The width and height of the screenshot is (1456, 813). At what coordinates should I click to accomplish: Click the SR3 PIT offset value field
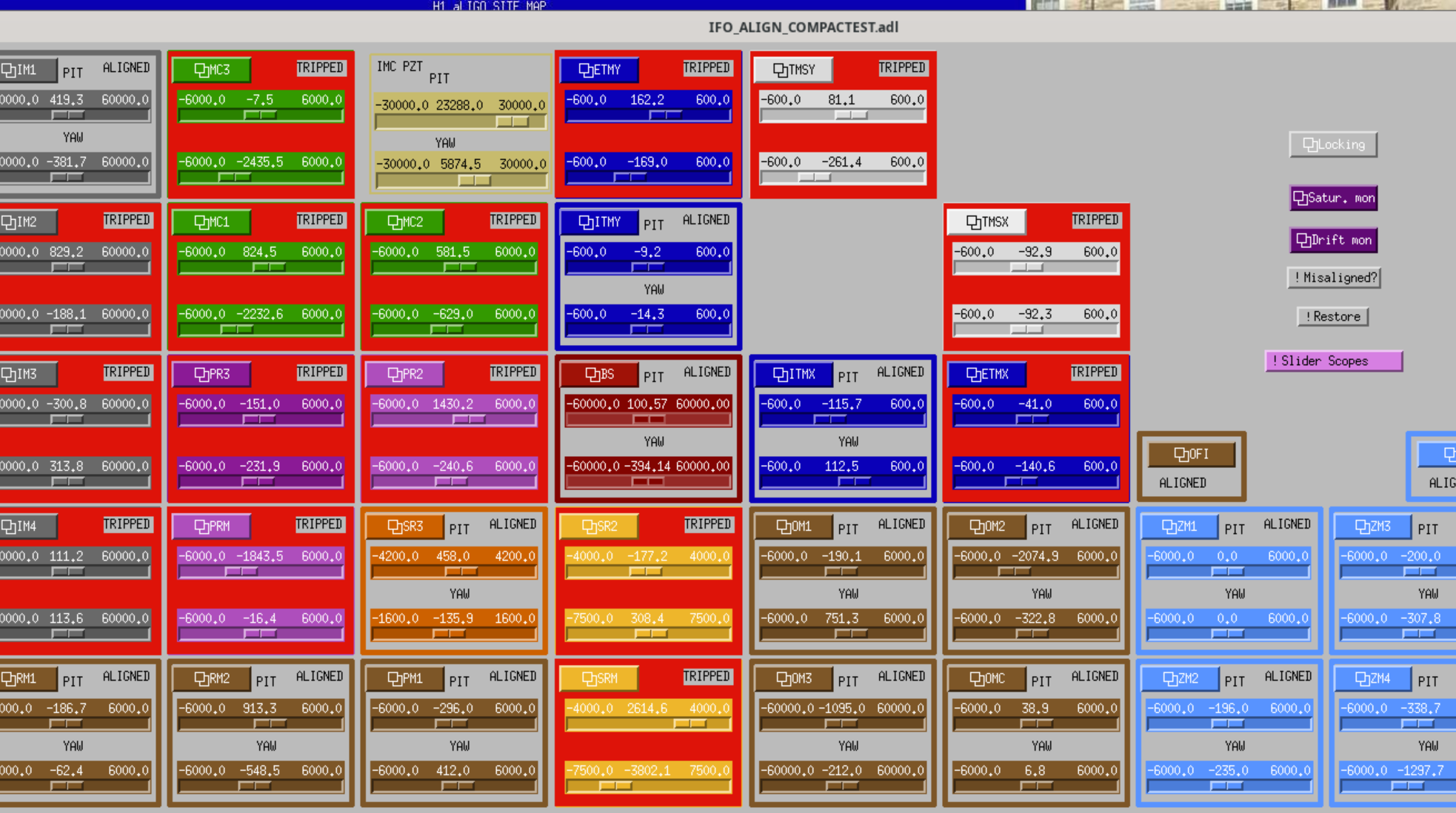pos(453,556)
